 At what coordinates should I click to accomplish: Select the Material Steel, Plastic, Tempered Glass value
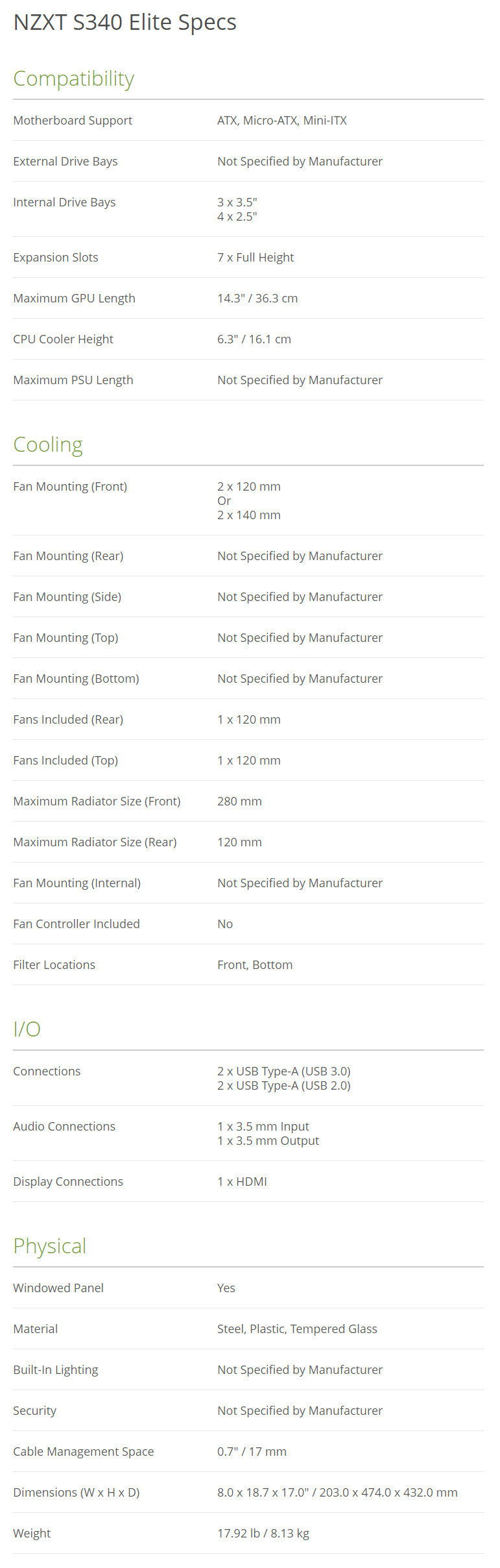[x=297, y=1329]
